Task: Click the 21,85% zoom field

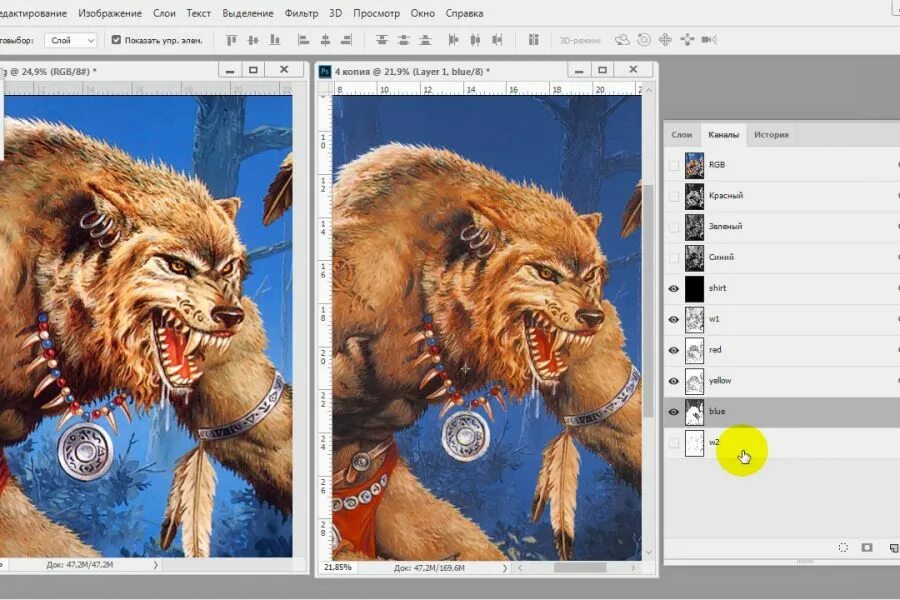Action: coord(338,567)
